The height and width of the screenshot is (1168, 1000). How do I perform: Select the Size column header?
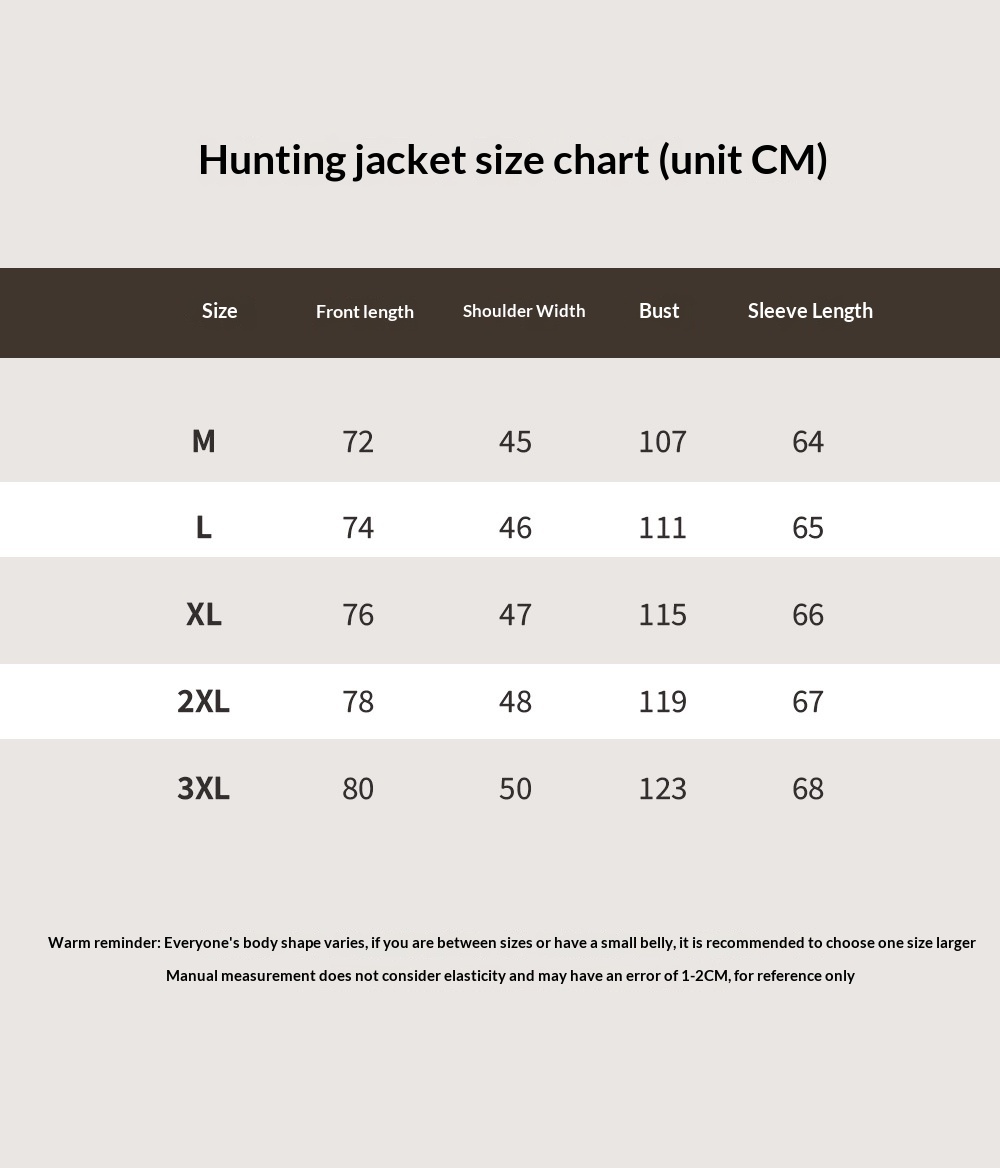[219, 311]
